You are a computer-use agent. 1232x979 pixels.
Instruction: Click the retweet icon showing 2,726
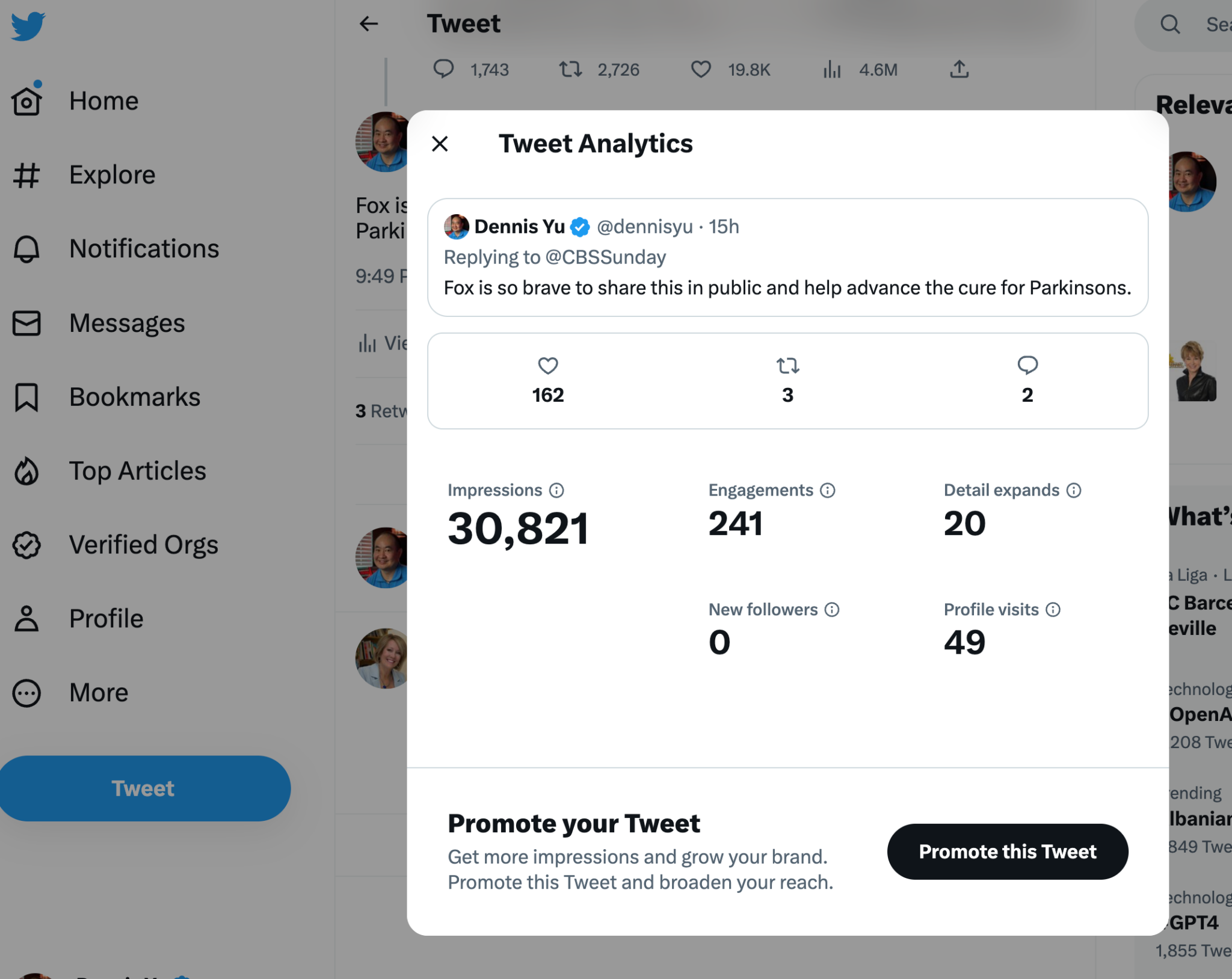click(x=570, y=70)
